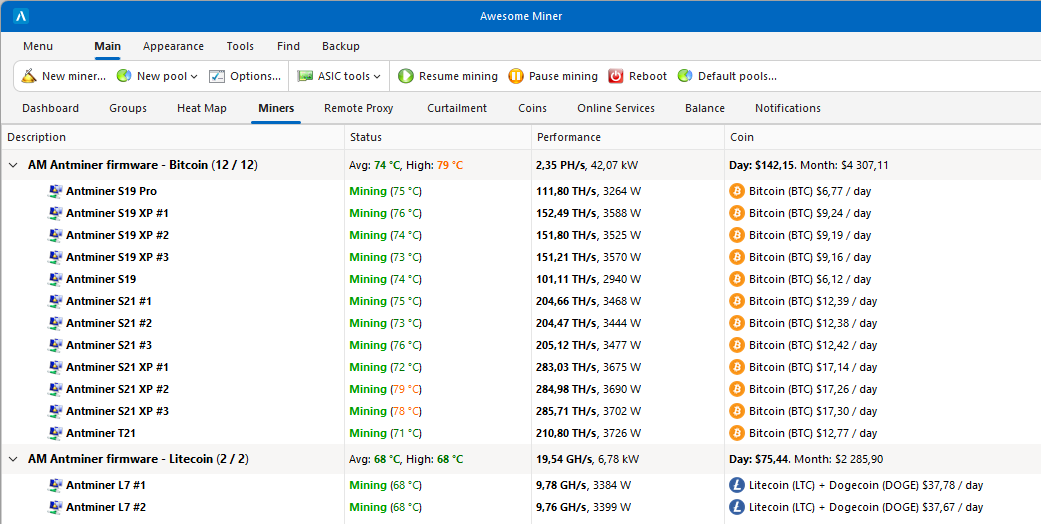
Task: Switch to the Tools ribbon tab
Action: click(240, 46)
